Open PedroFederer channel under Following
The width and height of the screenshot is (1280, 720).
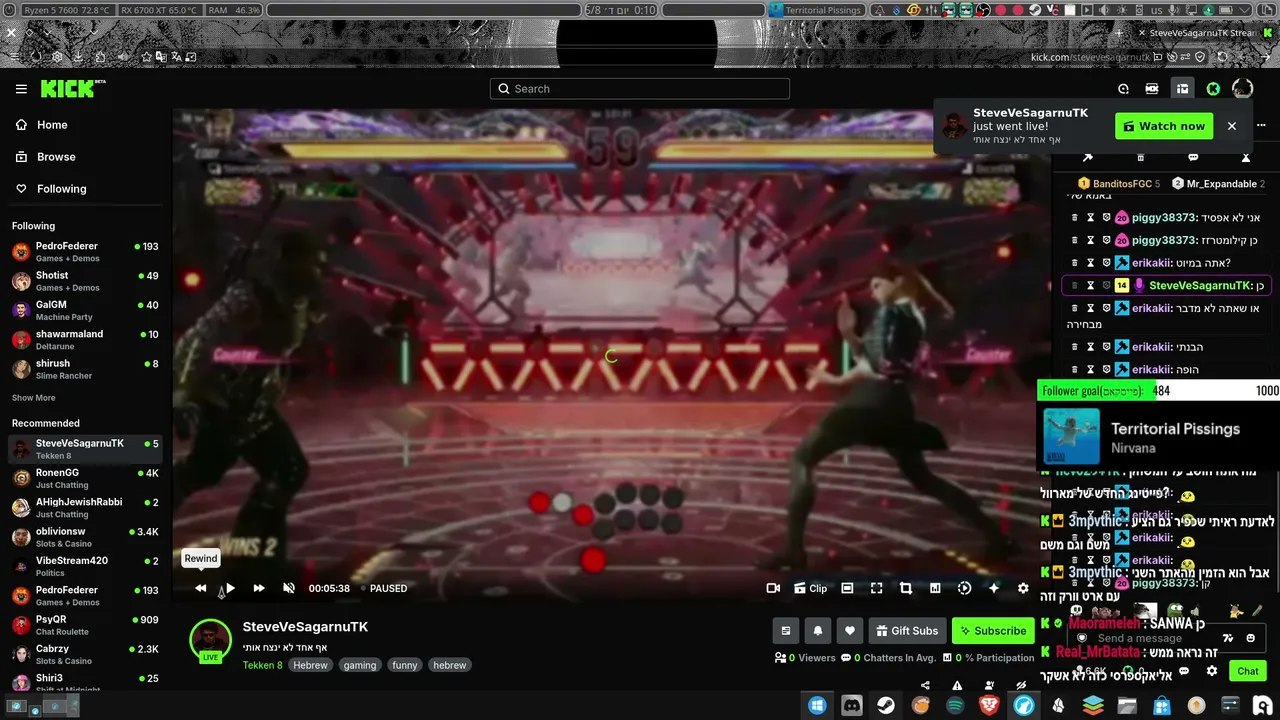pyautogui.click(x=86, y=252)
